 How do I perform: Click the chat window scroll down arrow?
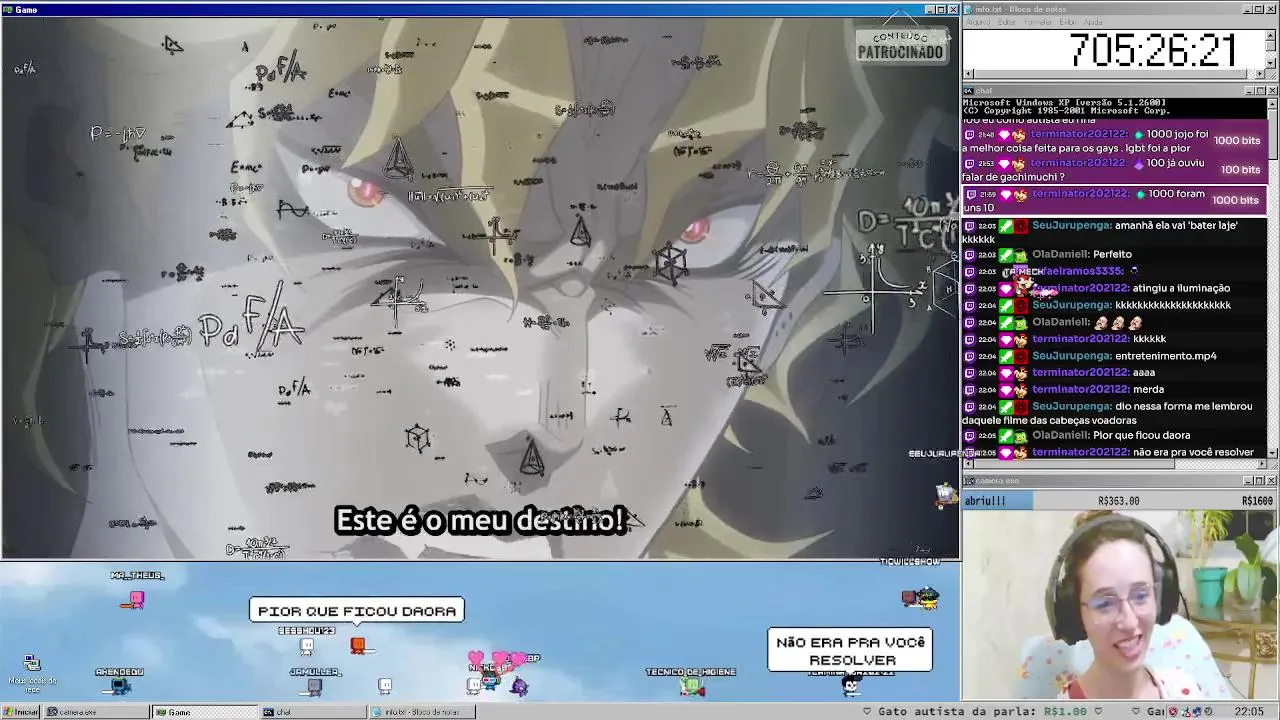click(x=1272, y=453)
